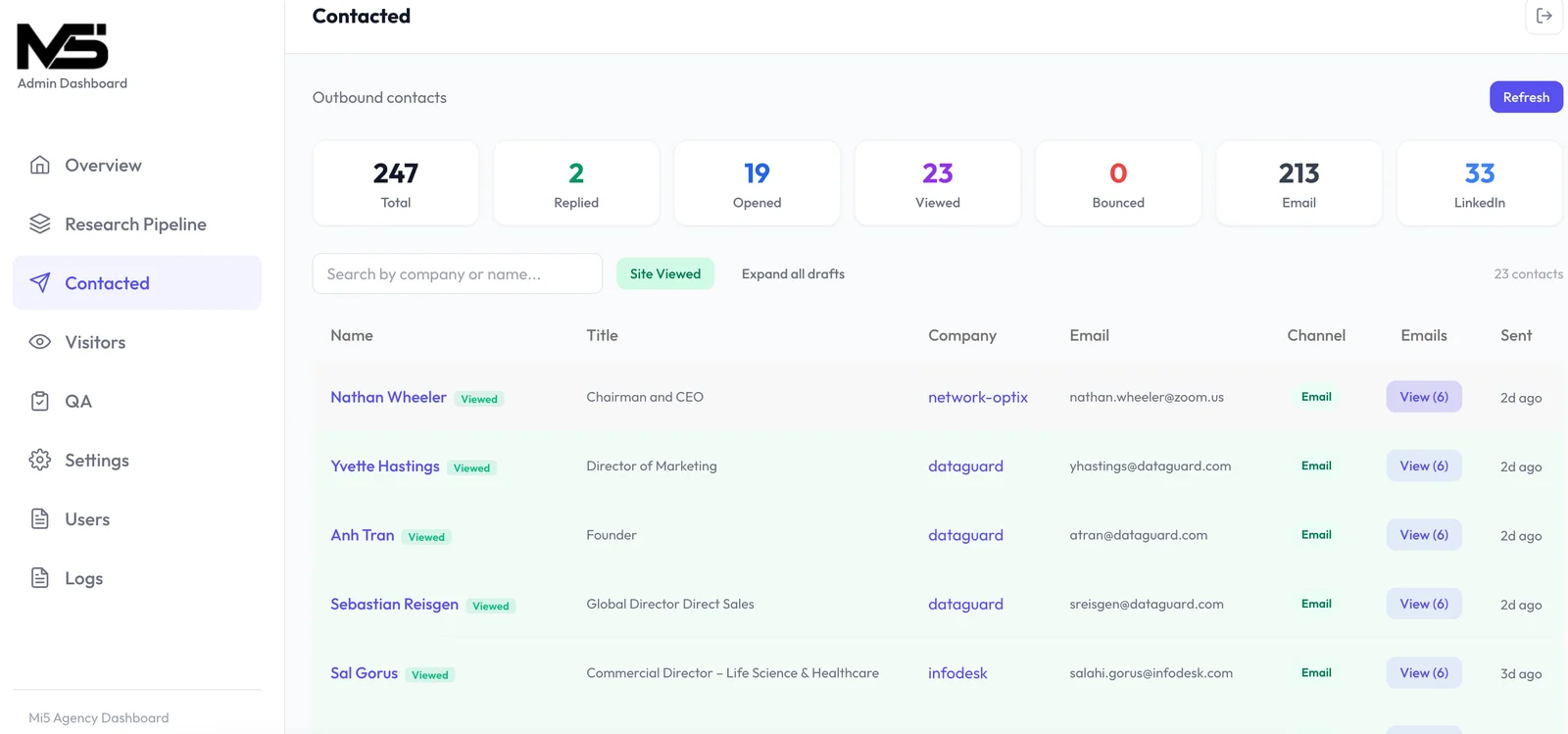
Task: Click the Channel column header
Action: tap(1316, 335)
